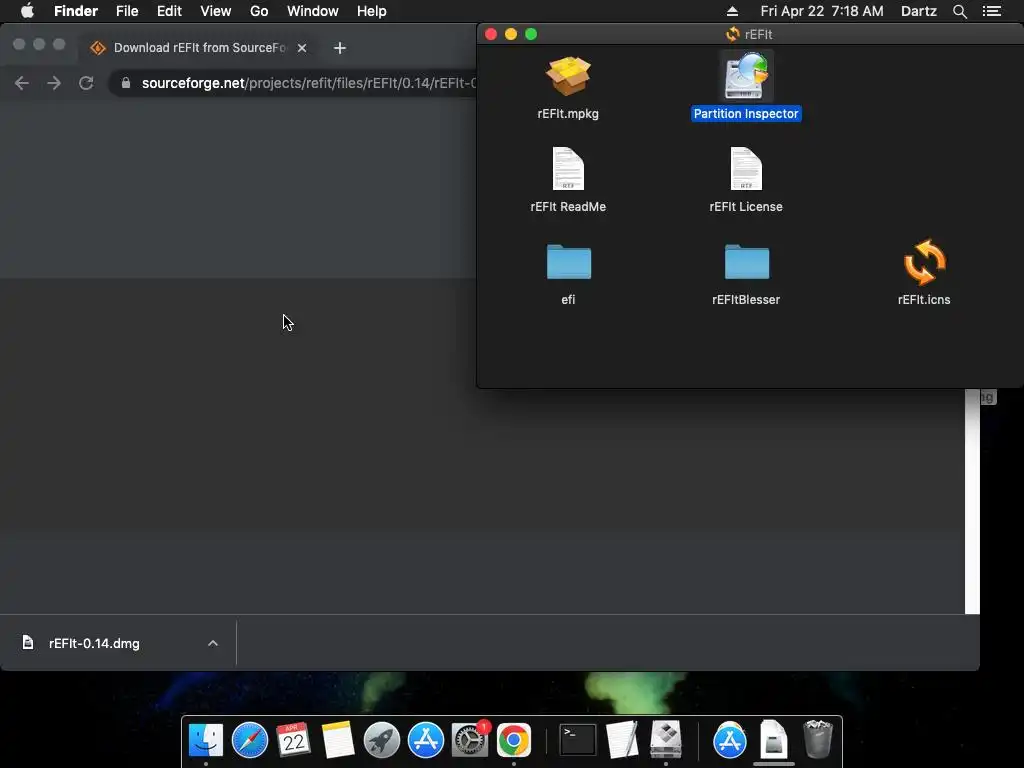Open a new Chrome tab
The image size is (1024, 768).
340,48
